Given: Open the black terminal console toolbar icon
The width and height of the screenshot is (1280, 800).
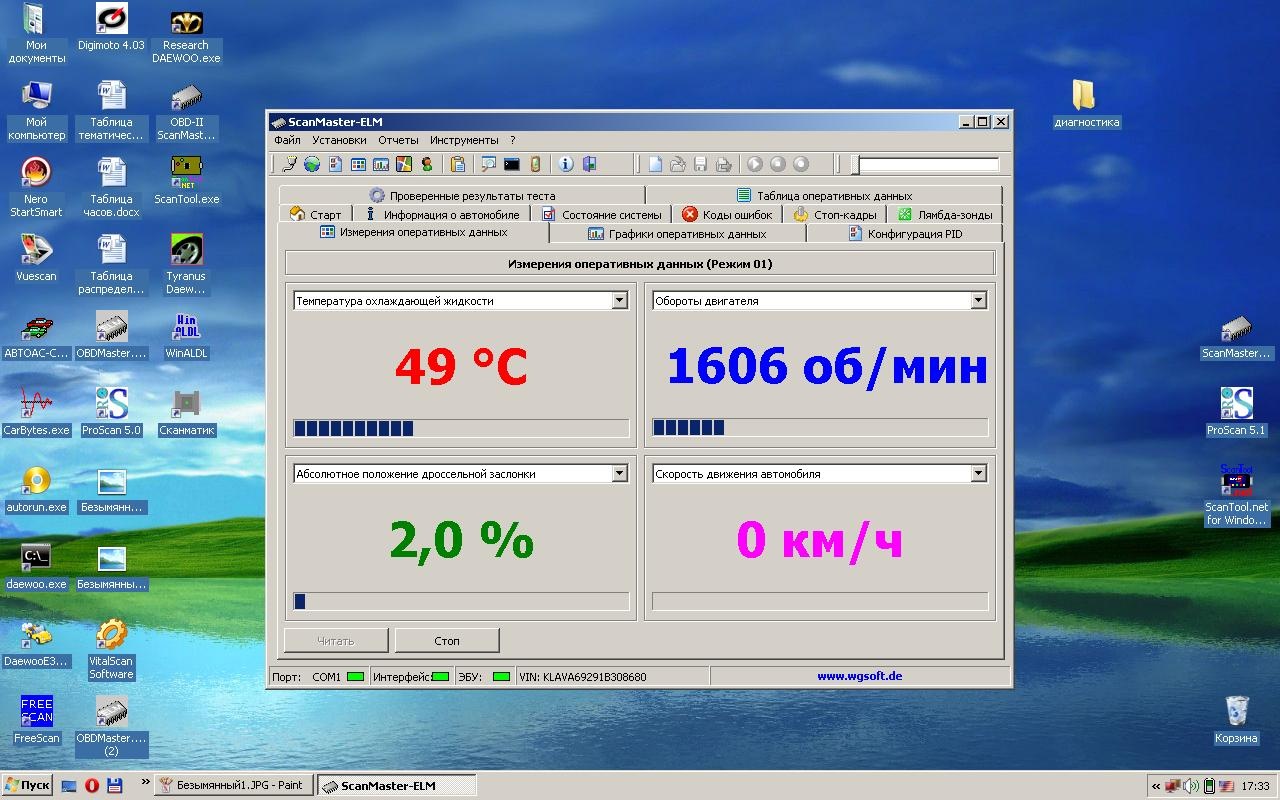Looking at the screenshot, I should [x=512, y=164].
